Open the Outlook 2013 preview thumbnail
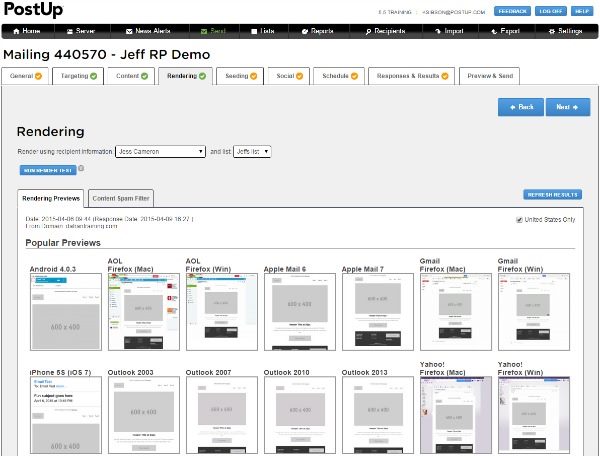The height and width of the screenshot is (456, 600). click(378, 415)
